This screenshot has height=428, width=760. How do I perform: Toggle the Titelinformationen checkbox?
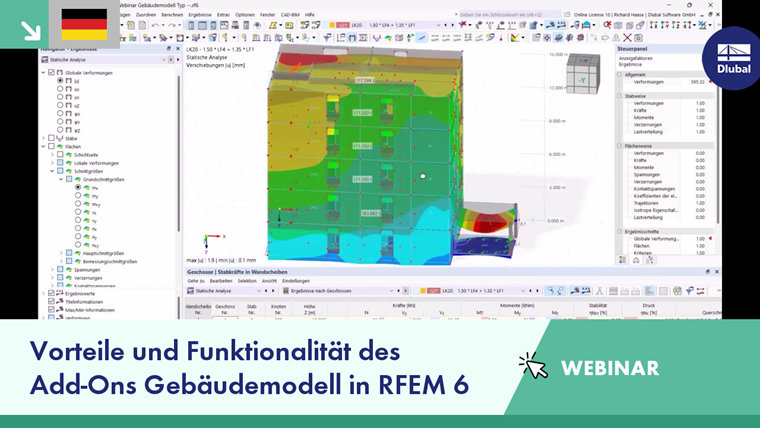(51, 301)
